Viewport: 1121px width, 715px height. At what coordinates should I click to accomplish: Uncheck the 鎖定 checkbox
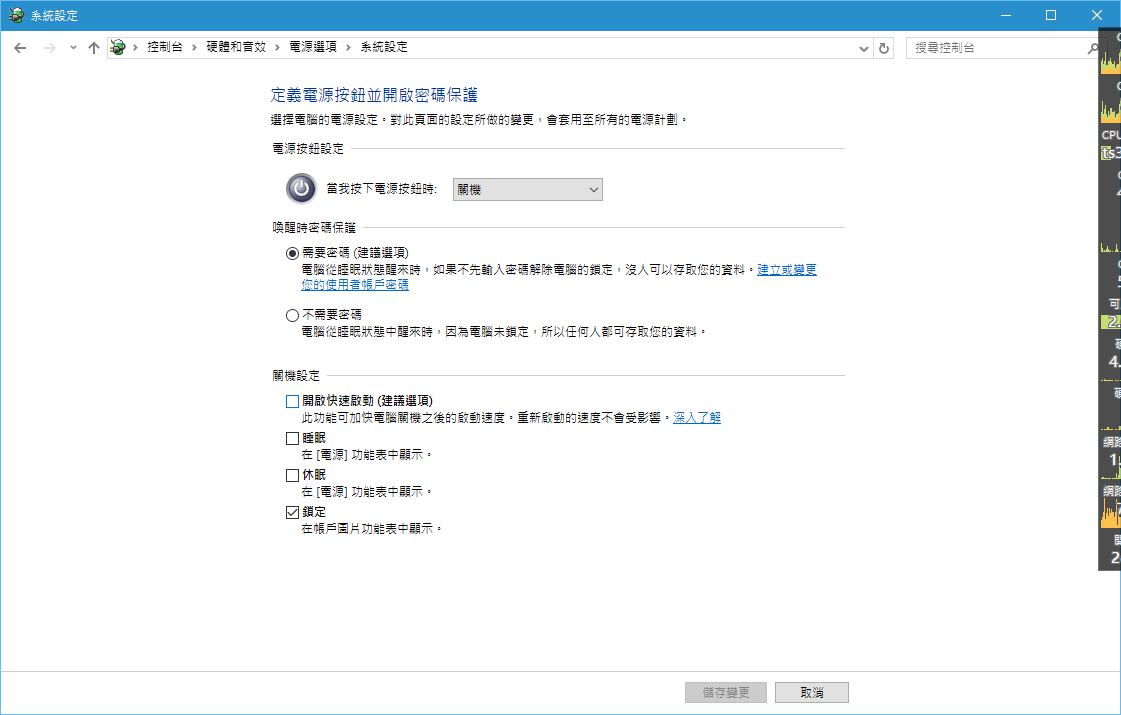click(292, 512)
